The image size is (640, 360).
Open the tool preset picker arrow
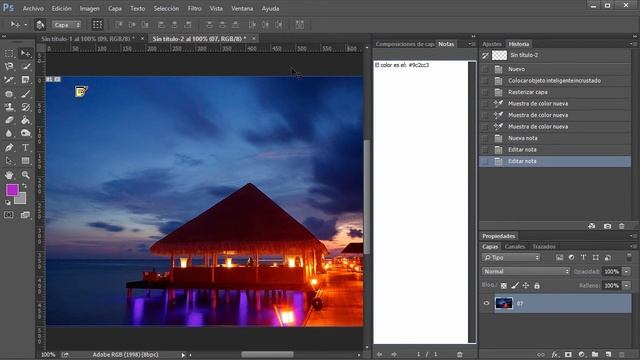[25, 25]
